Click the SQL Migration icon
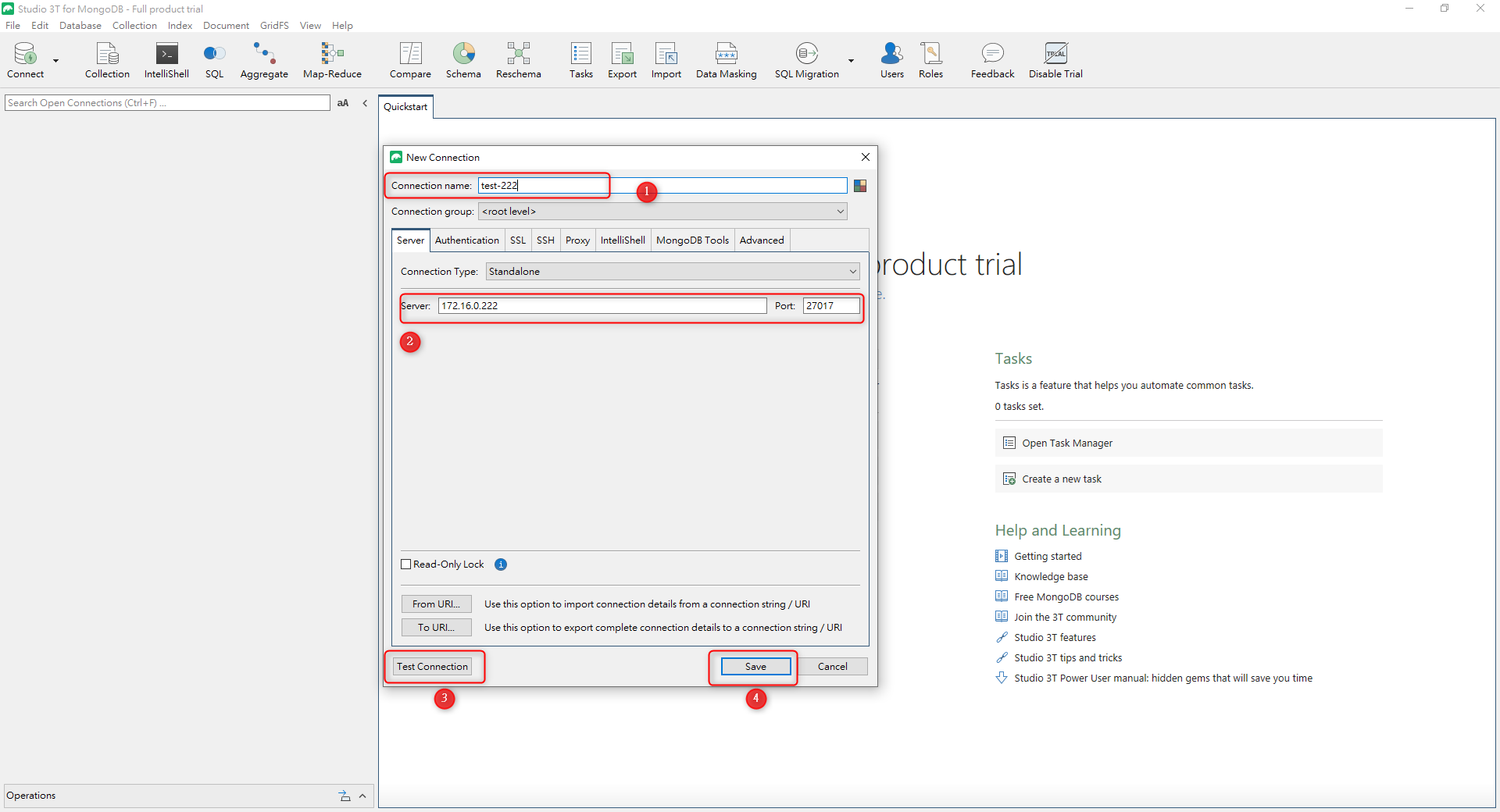Image resolution: width=1500 pixels, height=812 pixels. click(806, 60)
